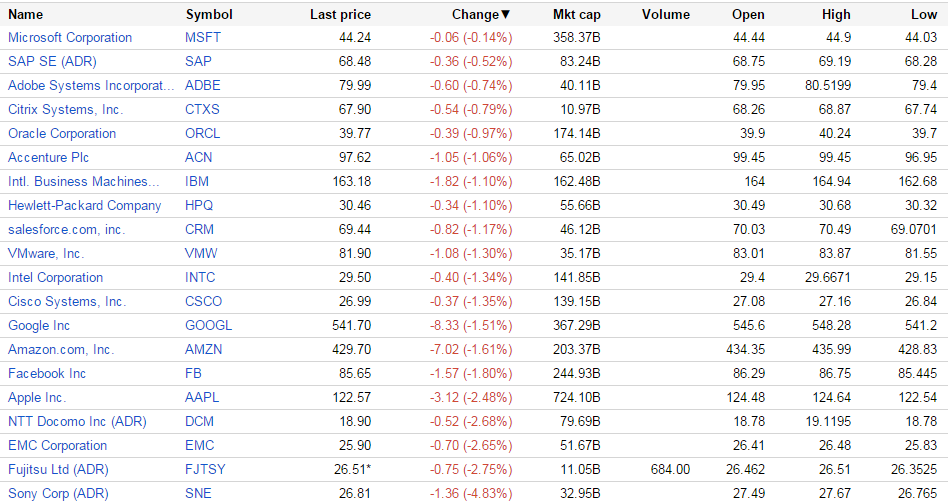The height and width of the screenshot is (504, 948).
Task: Open Citrix Systems, Inc. page
Action: click(x=66, y=110)
